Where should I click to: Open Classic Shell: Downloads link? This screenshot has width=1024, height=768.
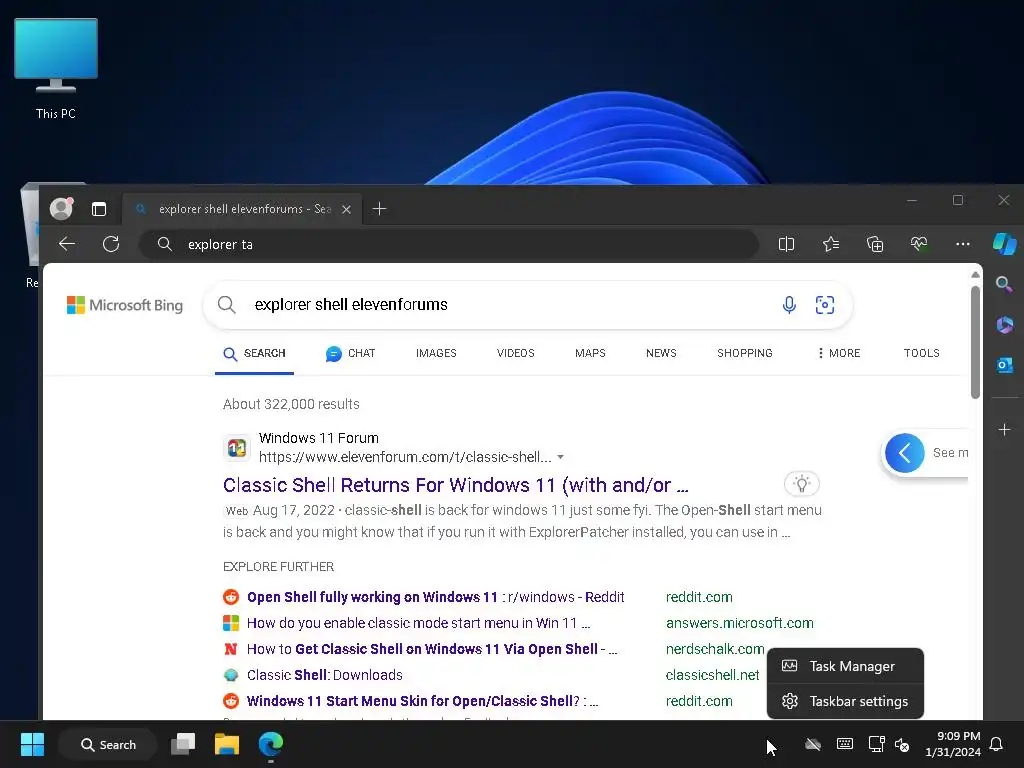(325, 675)
